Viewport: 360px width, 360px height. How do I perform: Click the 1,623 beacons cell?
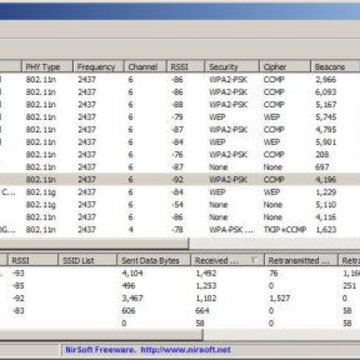pyautogui.click(x=326, y=230)
